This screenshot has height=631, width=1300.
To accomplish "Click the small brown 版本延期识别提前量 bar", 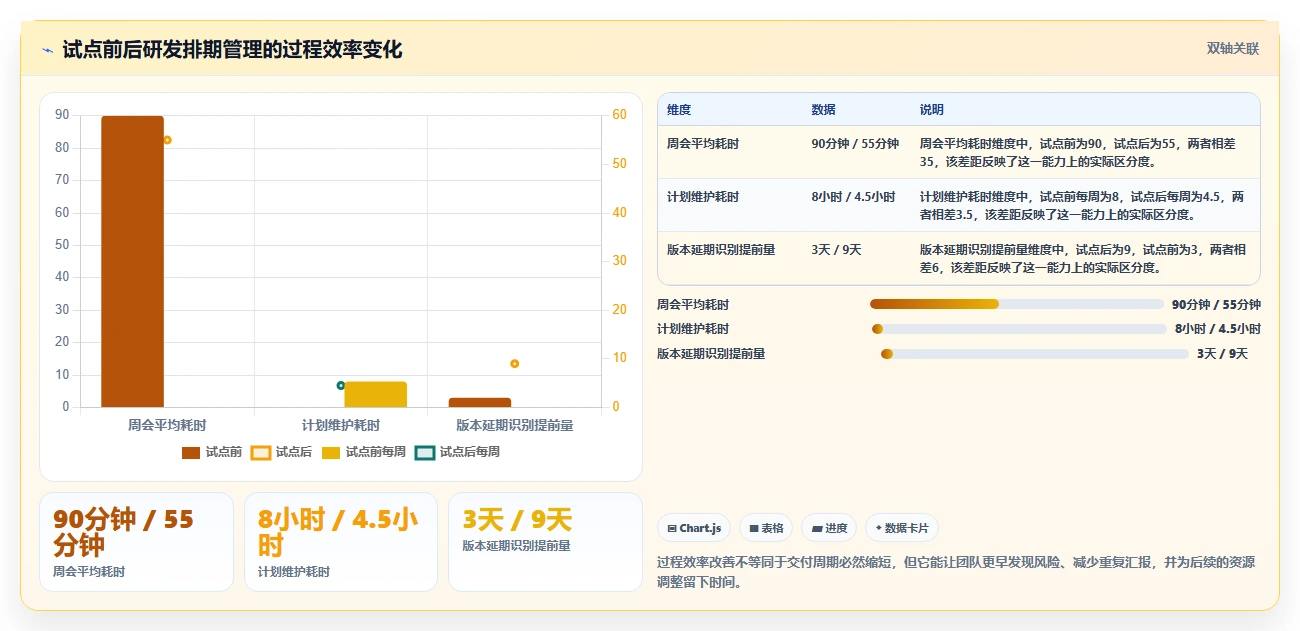I will (x=480, y=402).
